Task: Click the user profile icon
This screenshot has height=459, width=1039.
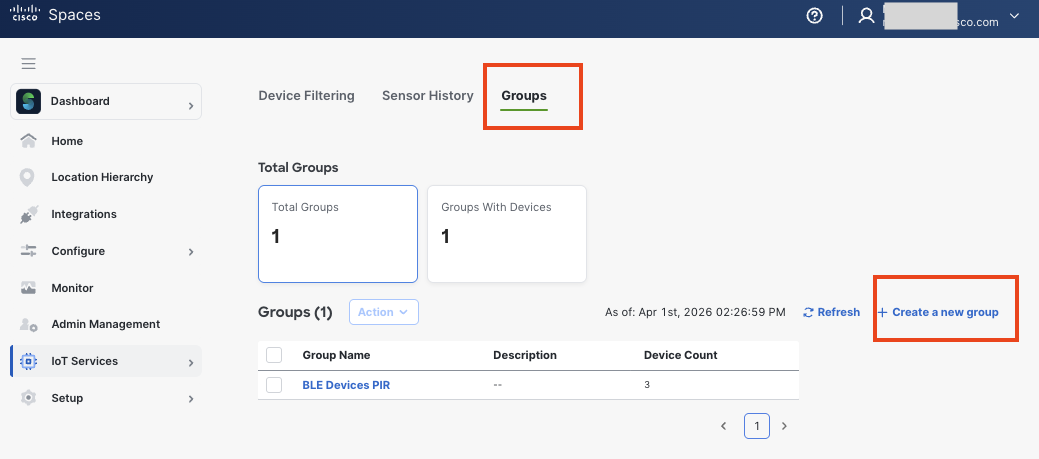Action: (866, 17)
